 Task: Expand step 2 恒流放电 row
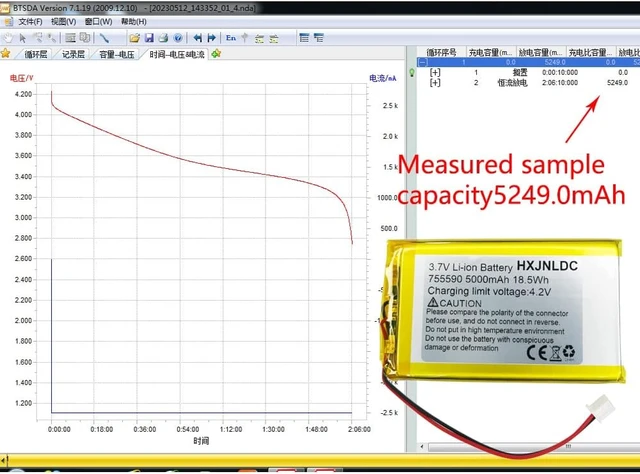[x=435, y=82]
